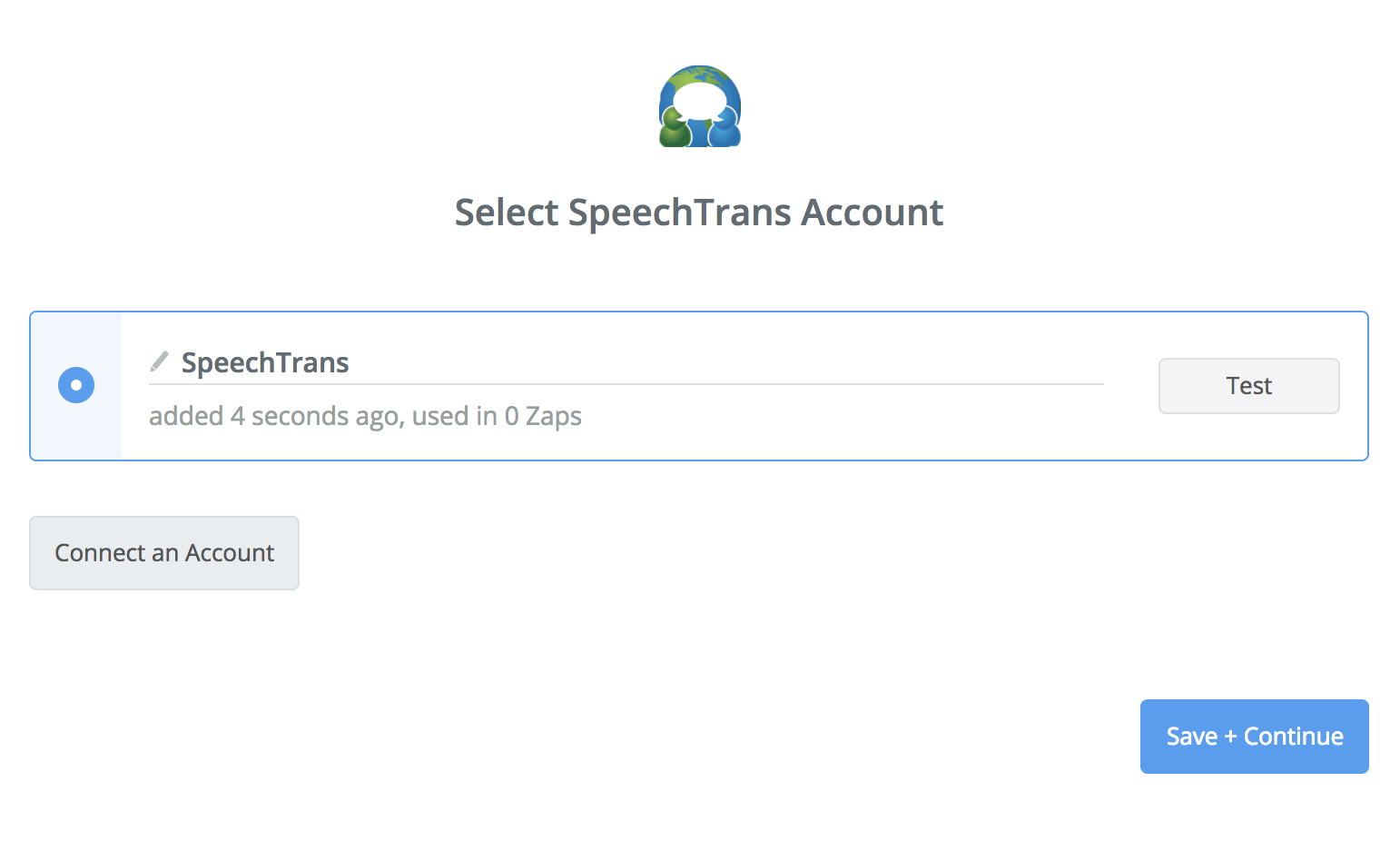This screenshot has width=1400, height=841.
Task: Click the word 'Continue' on the blue button
Action: (1293, 737)
